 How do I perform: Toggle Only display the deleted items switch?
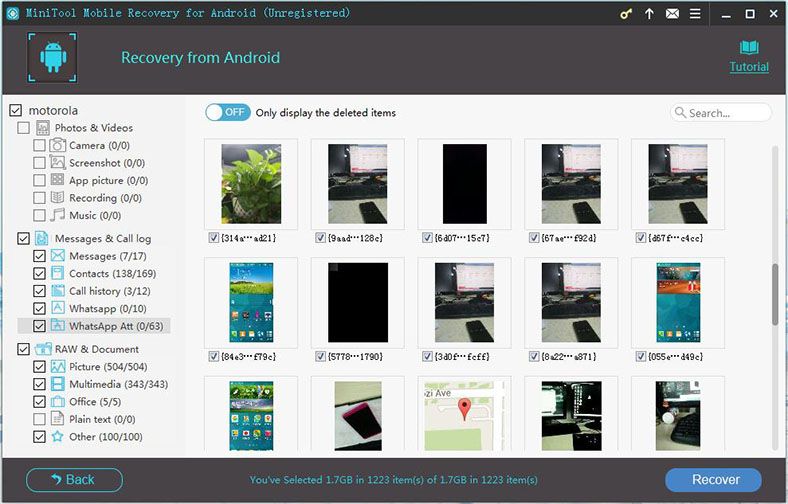pyautogui.click(x=228, y=113)
